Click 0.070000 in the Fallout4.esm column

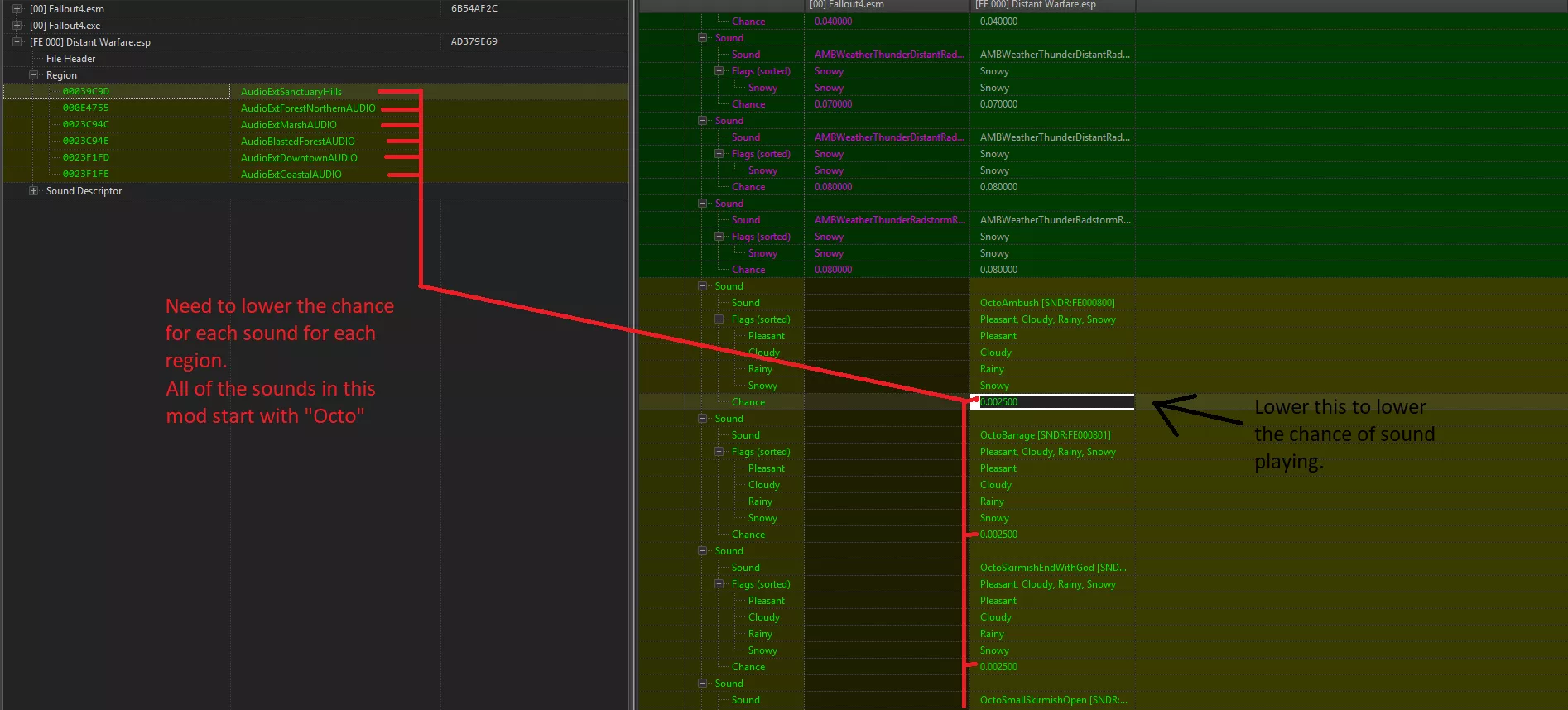point(833,104)
